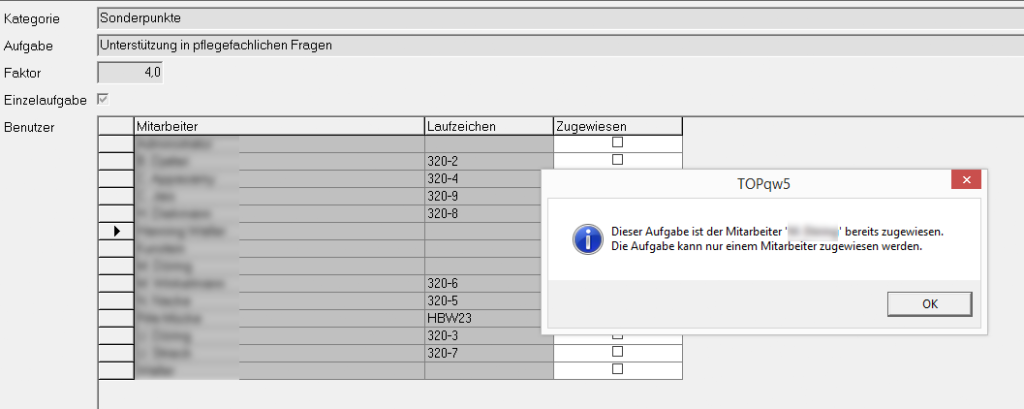The height and width of the screenshot is (409, 1024).
Task: Check Zugewiesen box for row 320-2
Action: [617, 160]
